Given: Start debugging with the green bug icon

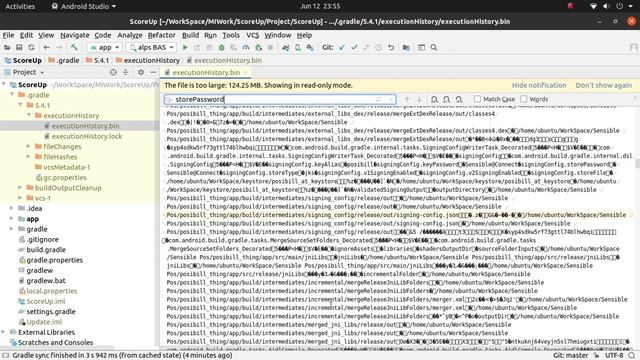Looking at the screenshot, I should click(222, 47).
